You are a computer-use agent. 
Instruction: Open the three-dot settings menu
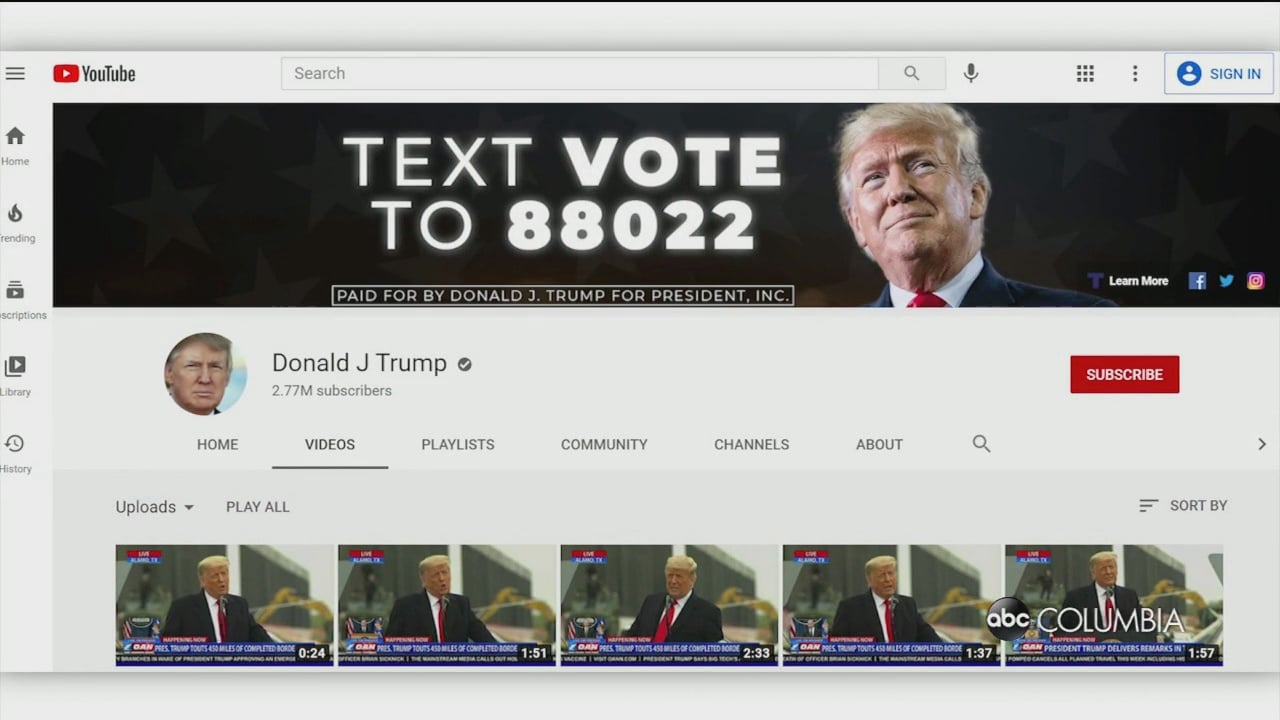[x=1134, y=73]
